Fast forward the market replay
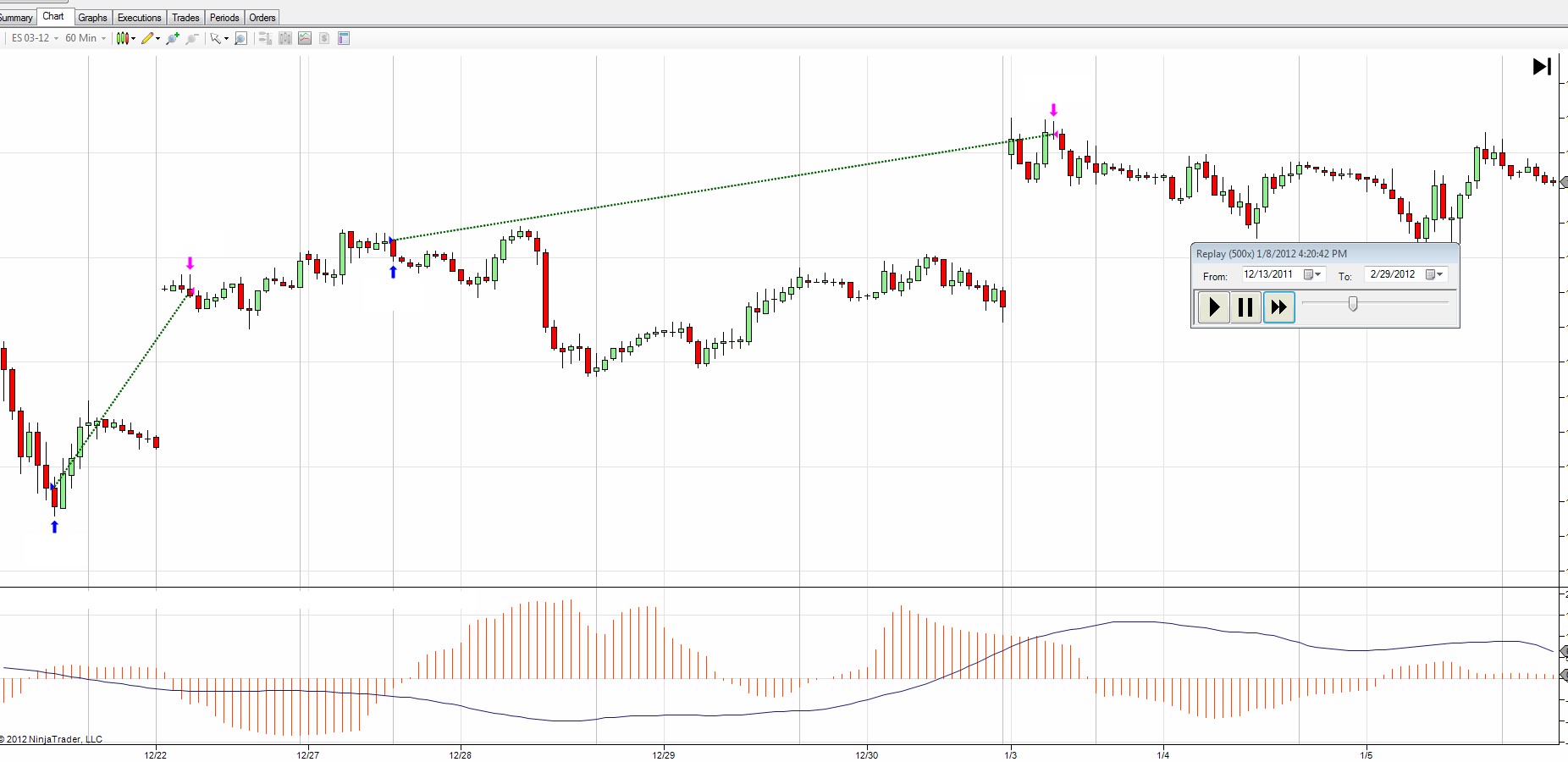The height and width of the screenshot is (762, 1568). click(x=1278, y=306)
